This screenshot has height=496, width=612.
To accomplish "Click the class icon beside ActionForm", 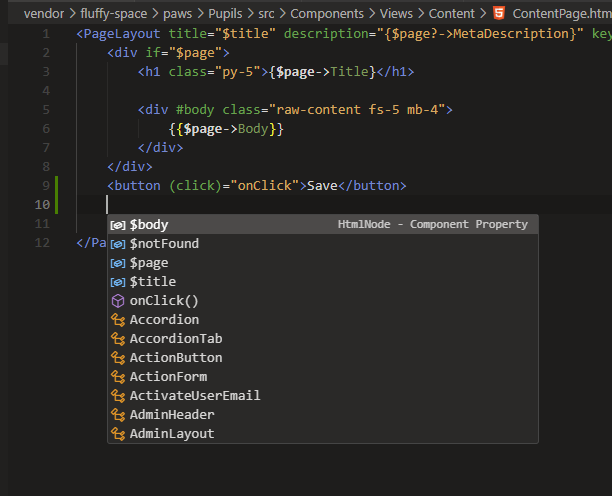I will coord(118,377).
